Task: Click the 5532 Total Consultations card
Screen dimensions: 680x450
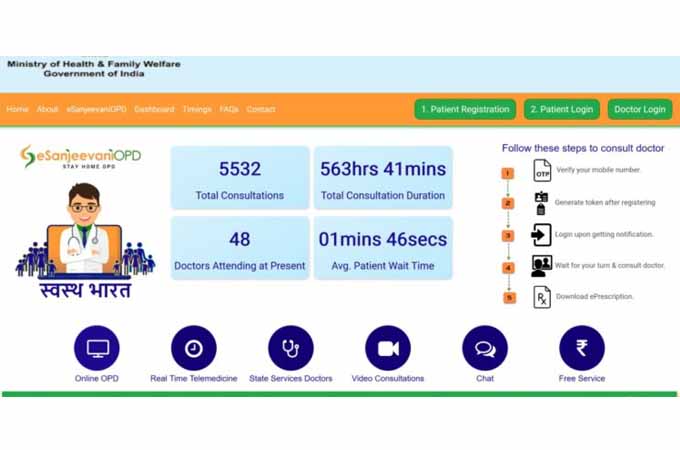Action: [240, 178]
